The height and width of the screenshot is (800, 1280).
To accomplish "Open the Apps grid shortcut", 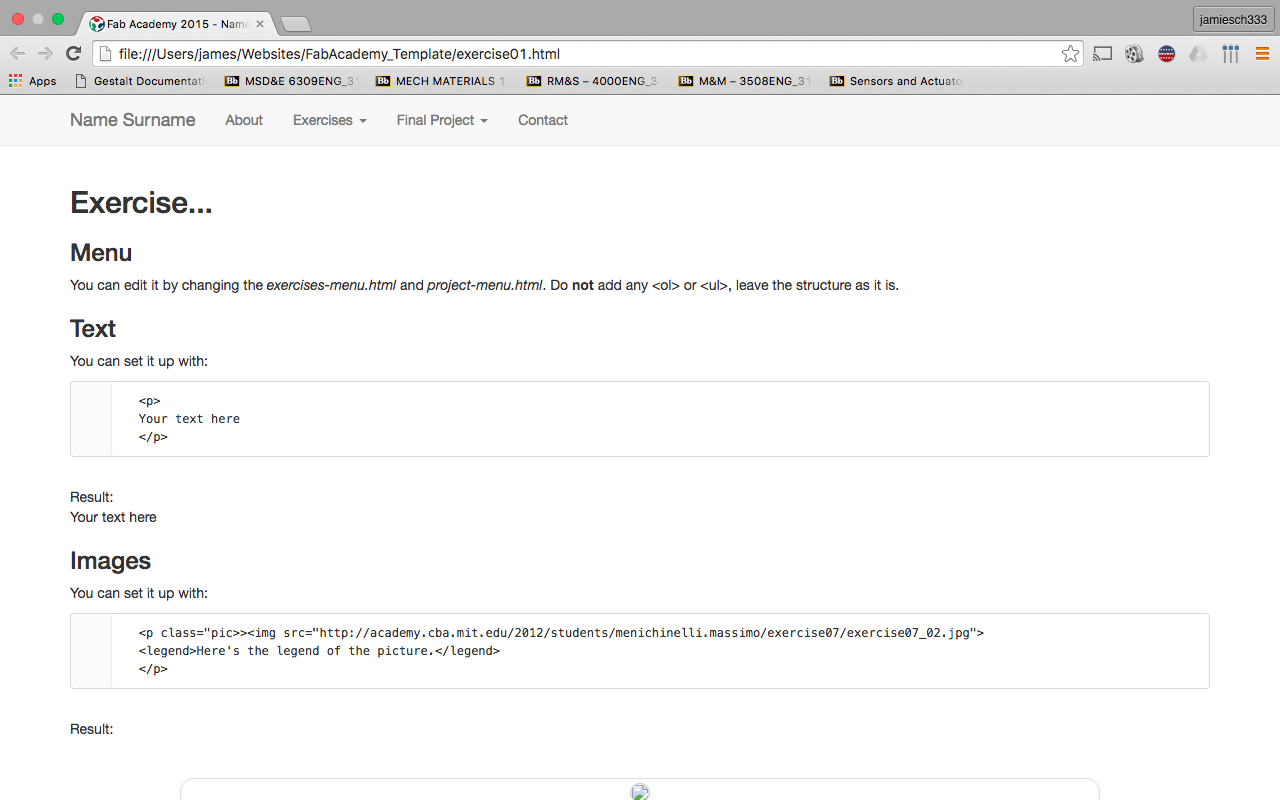I will [32, 81].
